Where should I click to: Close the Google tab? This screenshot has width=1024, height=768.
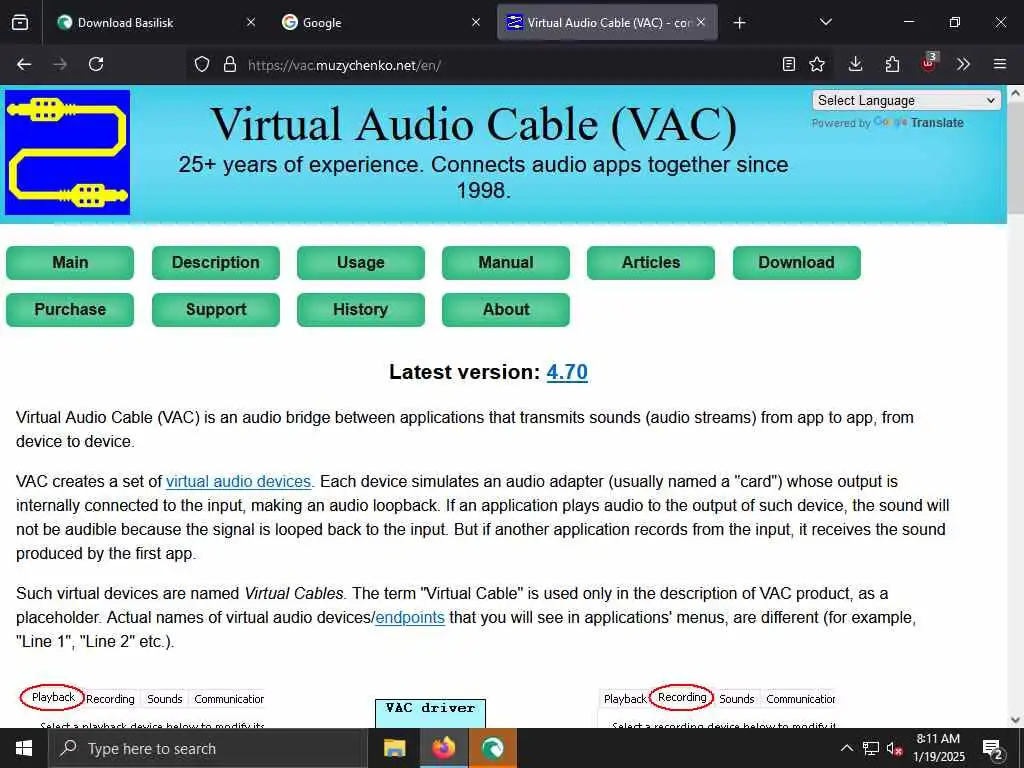476,22
